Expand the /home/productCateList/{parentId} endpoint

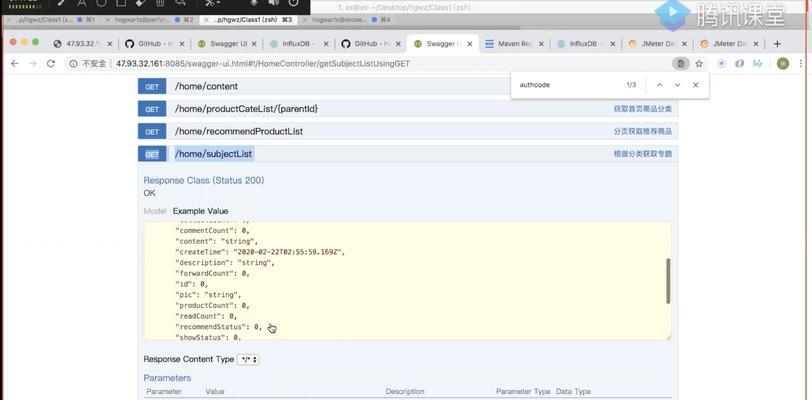[x=246, y=109]
